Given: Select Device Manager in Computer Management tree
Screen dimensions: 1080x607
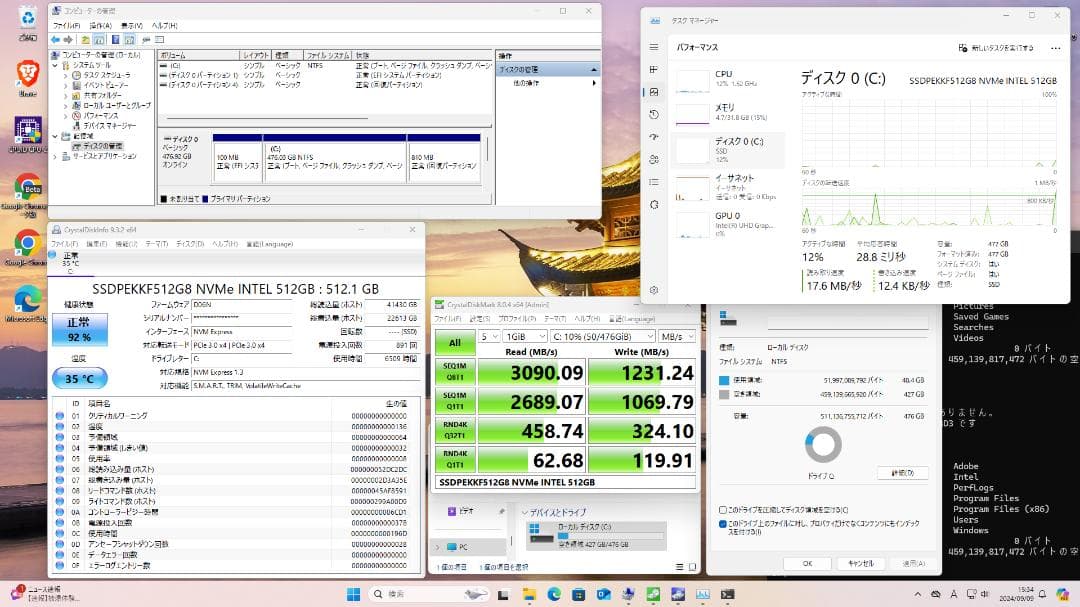Looking at the screenshot, I should pos(110,126).
